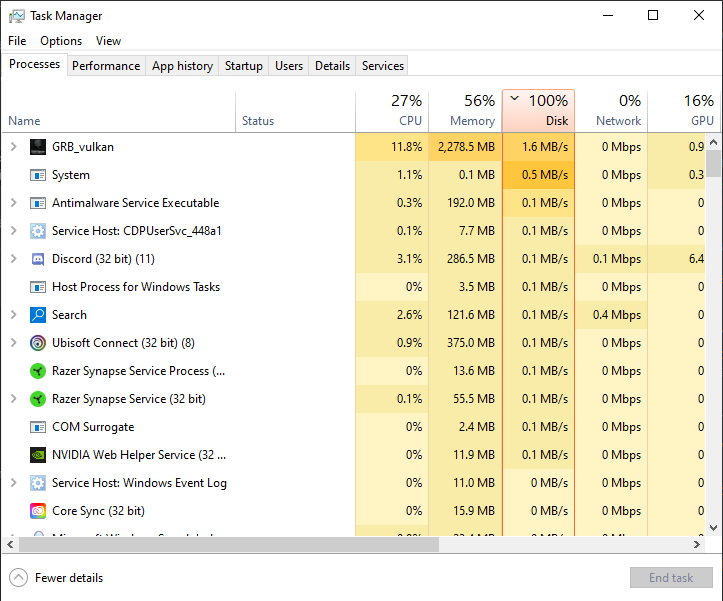Sort by the Network column header

(611, 111)
